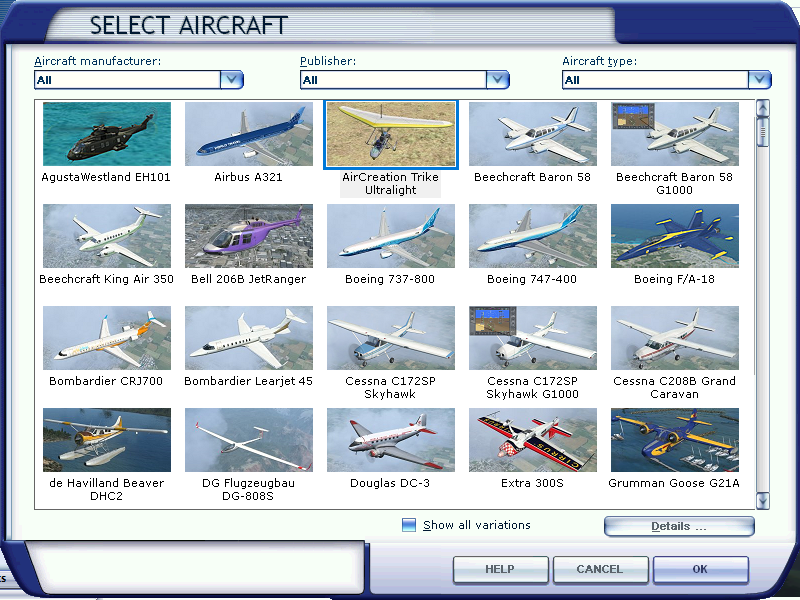This screenshot has height=600, width=800.
Task: Click the aircraft list scroll down arrow
Action: coord(763,501)
